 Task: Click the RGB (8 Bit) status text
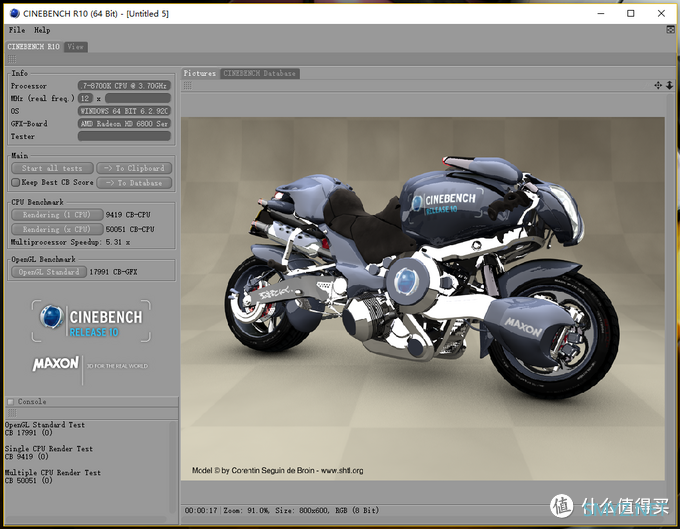(357, 510)
